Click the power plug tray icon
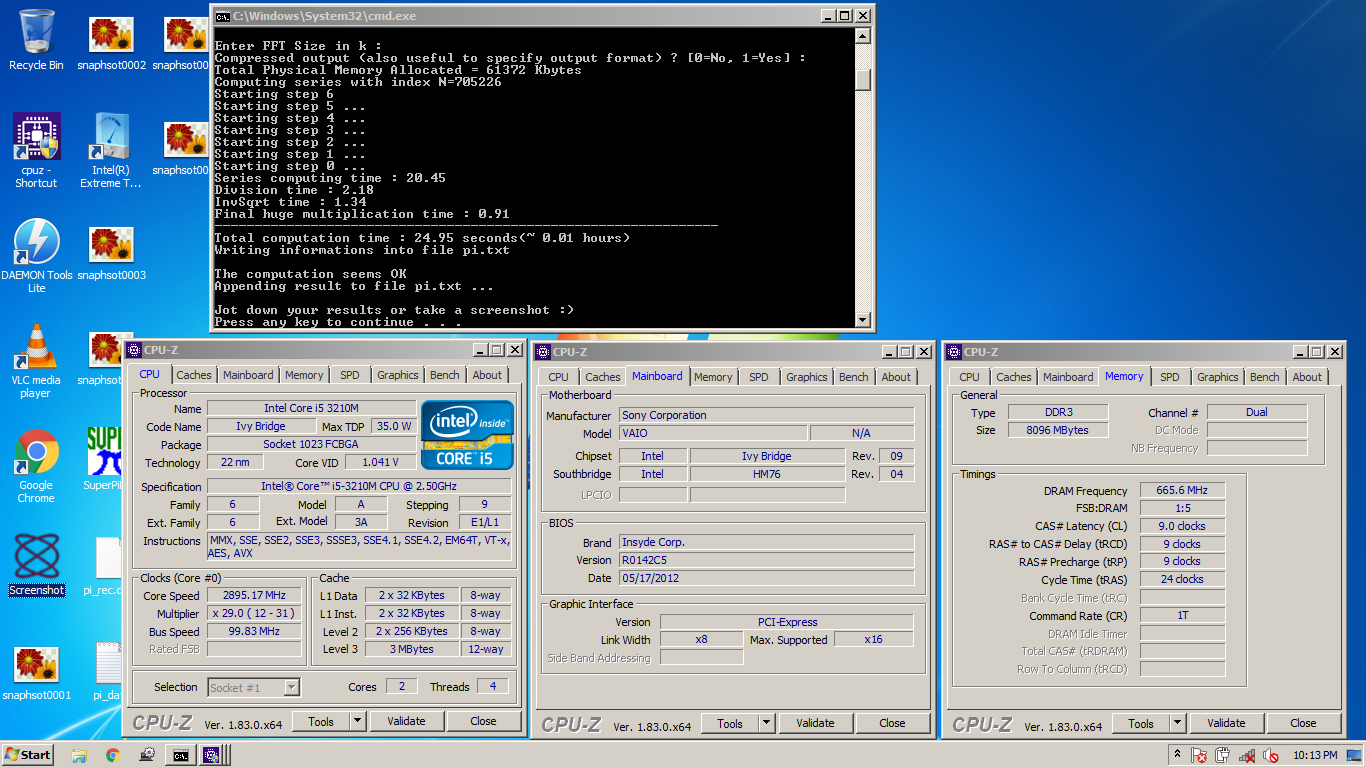This screenshot has height=768, width=1366. (x=1224, y=755)
